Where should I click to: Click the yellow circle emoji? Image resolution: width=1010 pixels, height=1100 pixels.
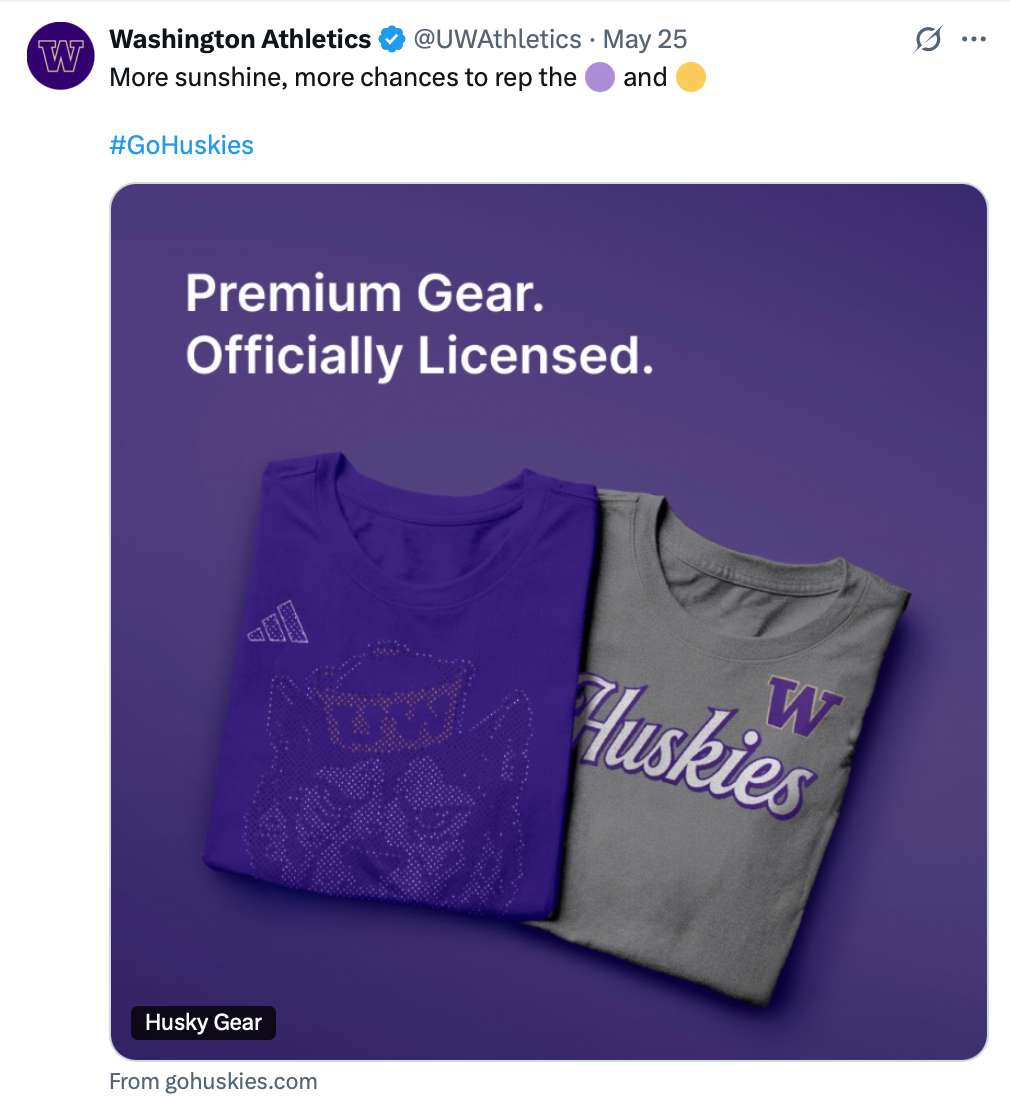(691, 77)
